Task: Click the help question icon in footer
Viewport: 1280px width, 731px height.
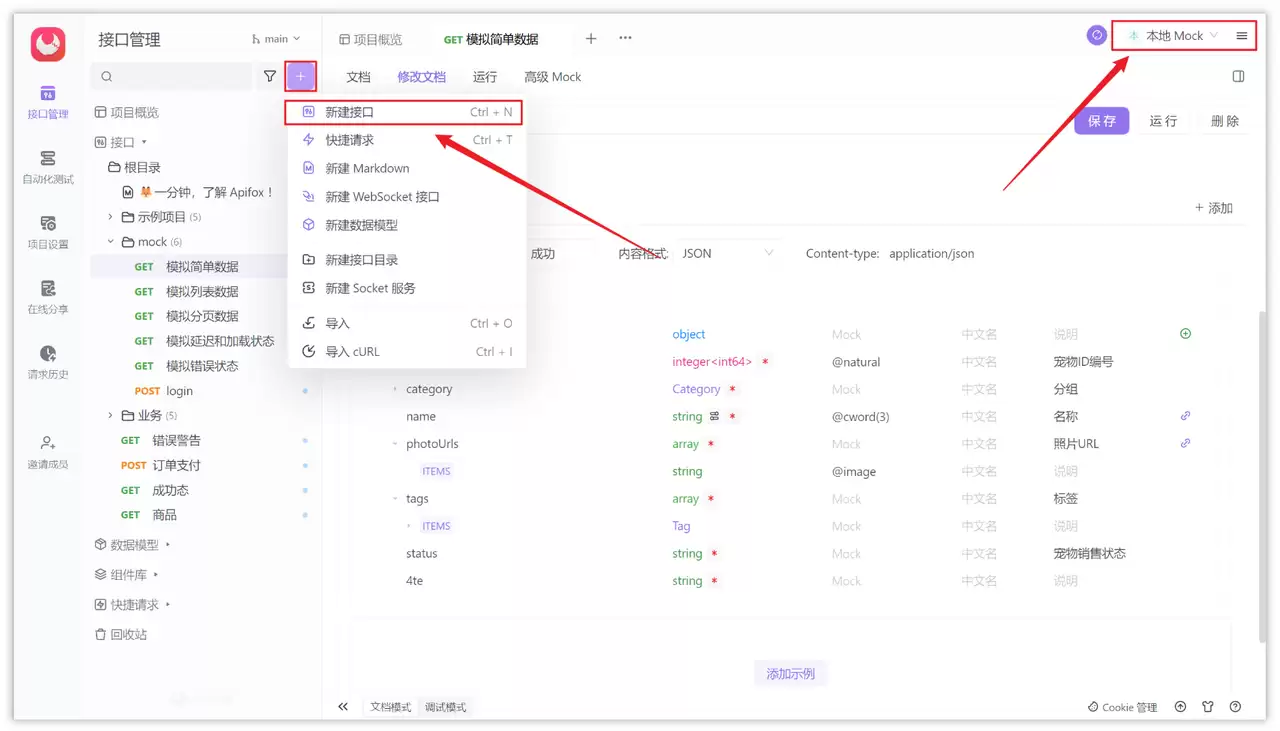Action: coord(1236,706)
